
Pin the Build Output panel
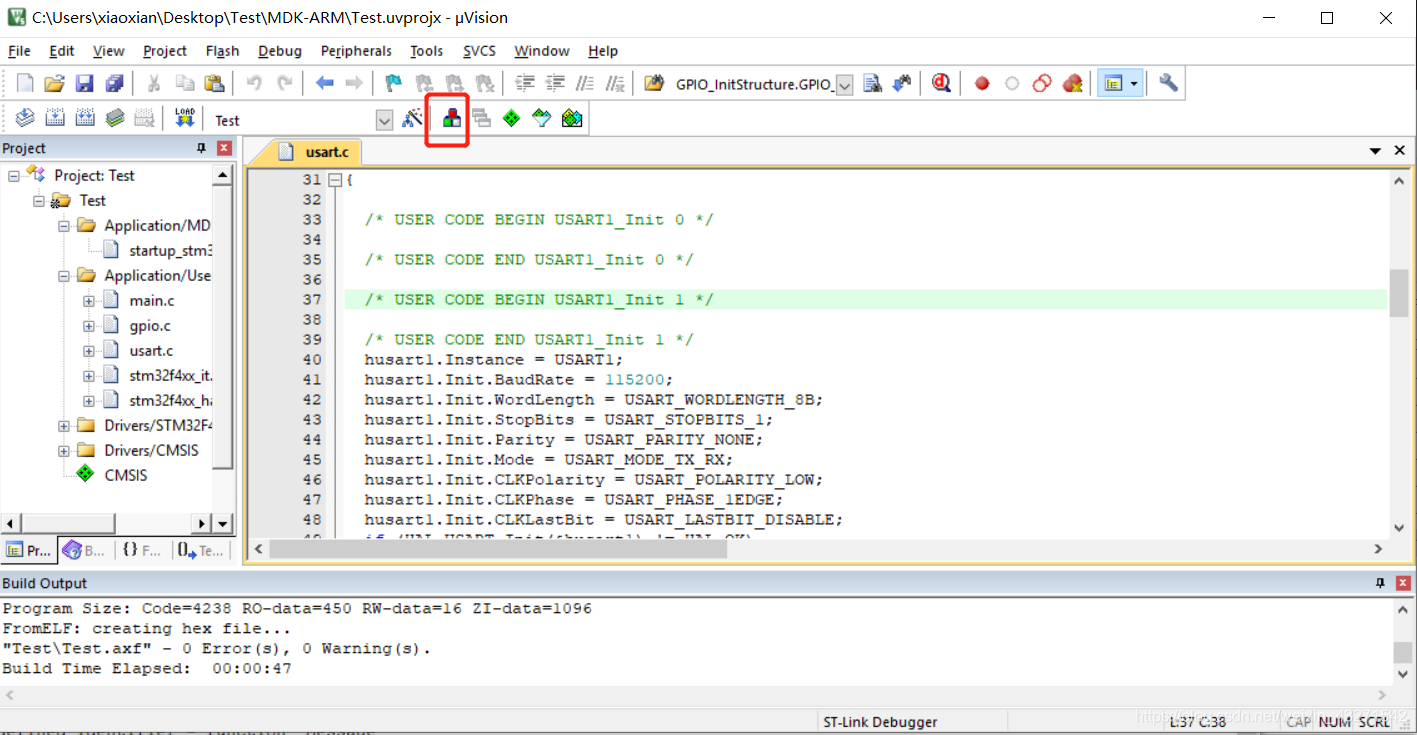[x=1380, y=583]
